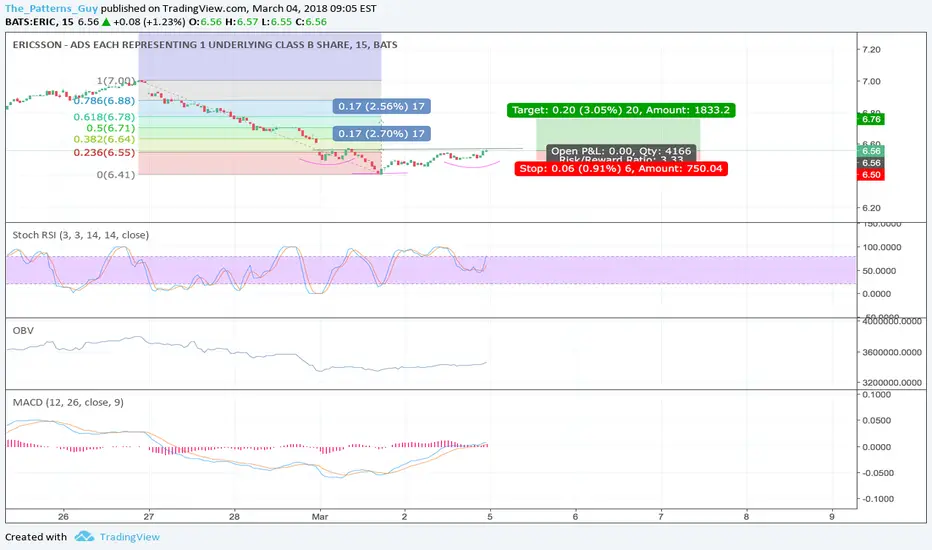The height and width of the screenshot is (550, 932).
Task: Click the 3600000.0000 OBV scale value
Action: (x=891, y=352)
